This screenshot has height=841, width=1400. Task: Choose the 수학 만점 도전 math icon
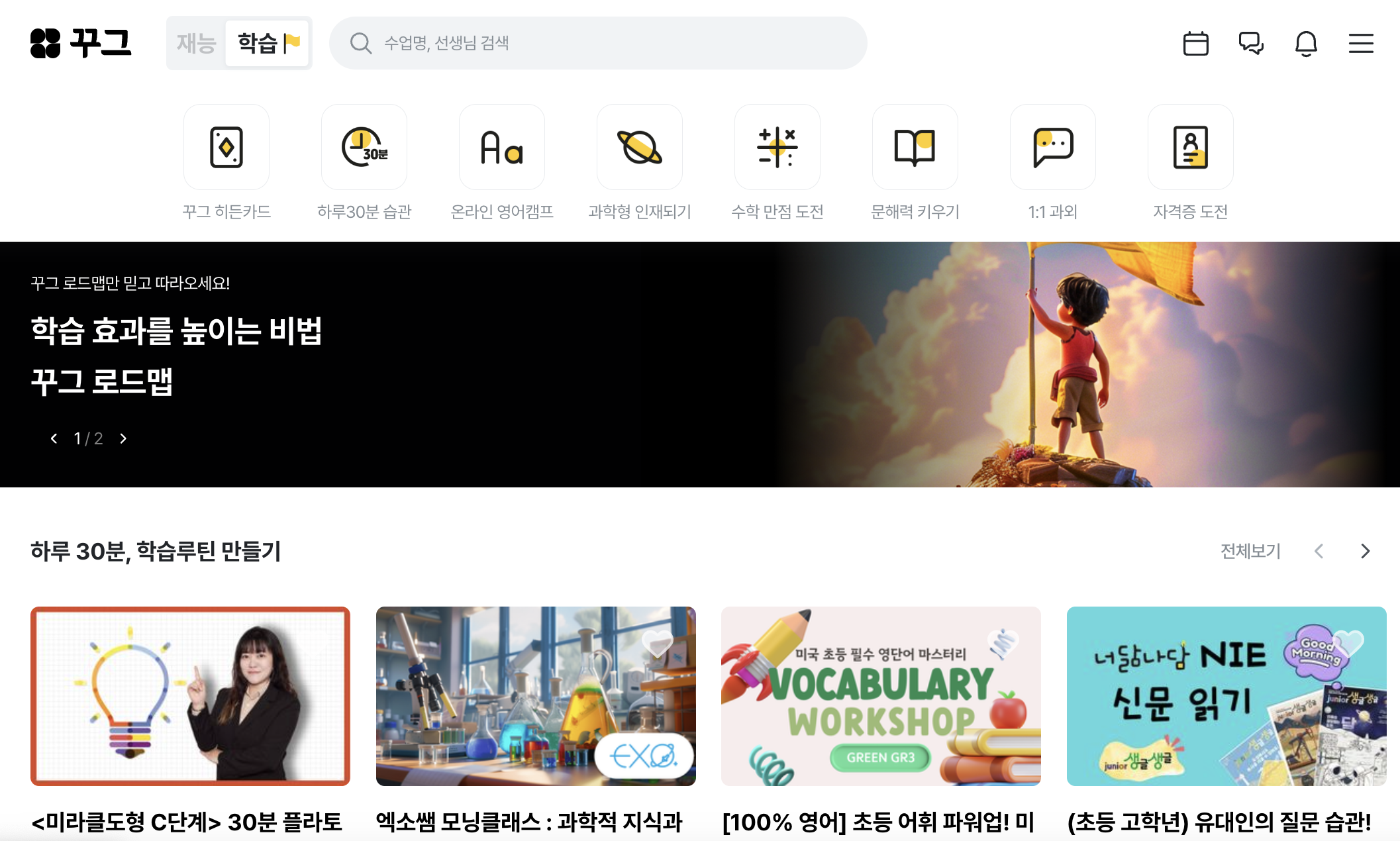tap(777, 147)
